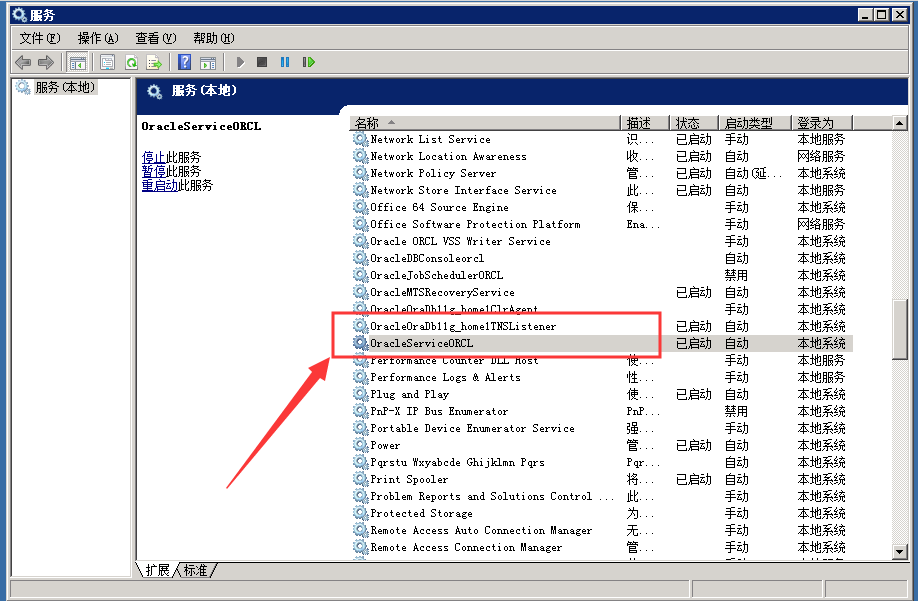918x601 pixels.
Task: Click the gear icon beside OracleDBConsoleorcl
Action: click(360, 258)
